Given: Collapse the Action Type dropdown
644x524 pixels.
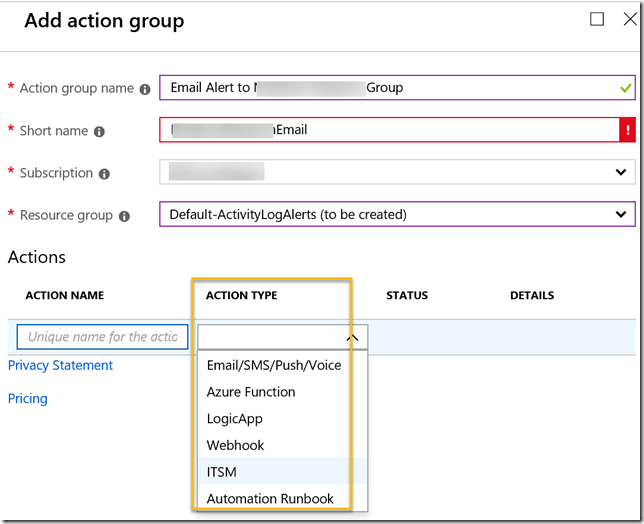Looking at the screenshot, I should (351, 337).
